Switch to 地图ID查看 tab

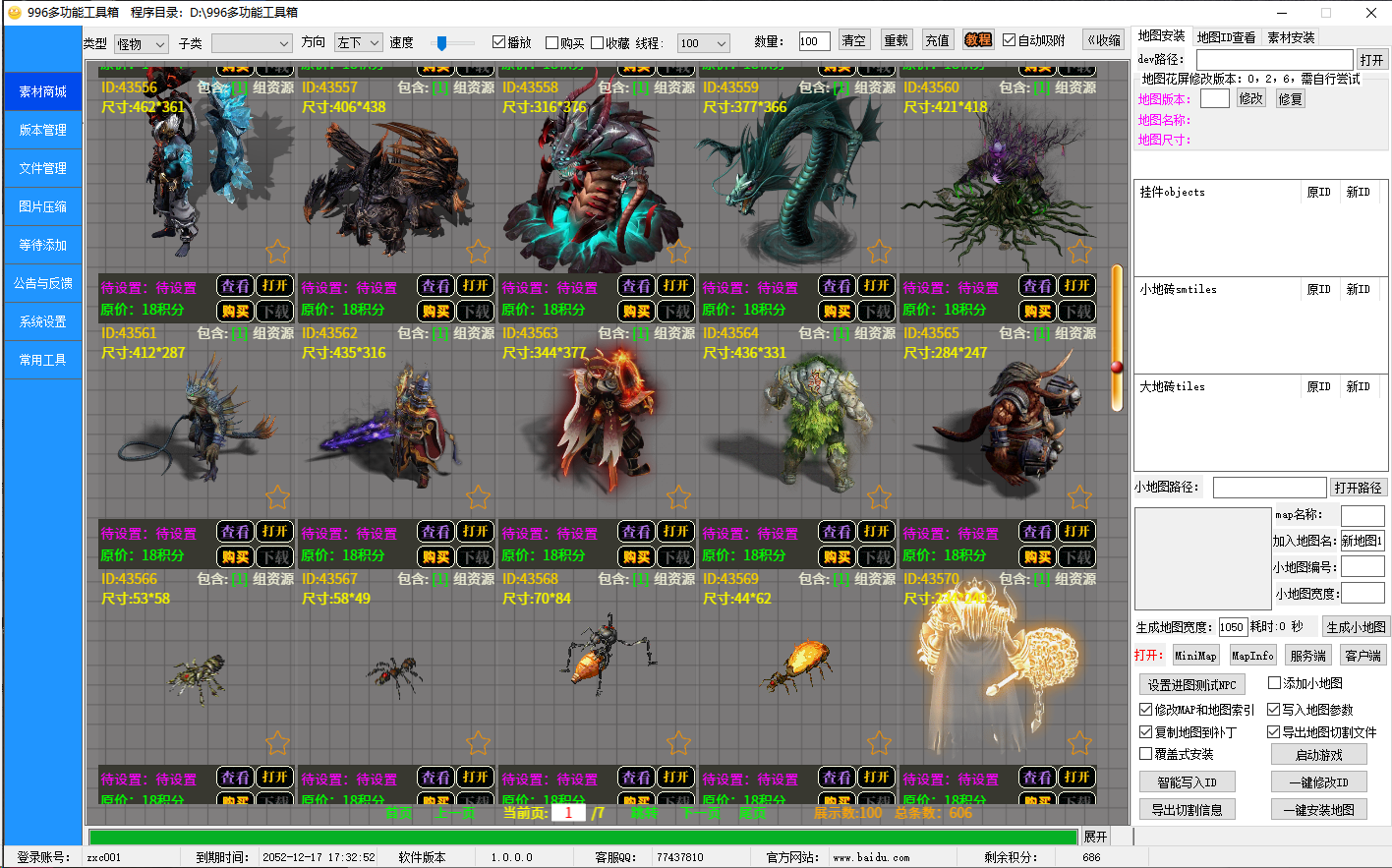(x=1226, y=37)
